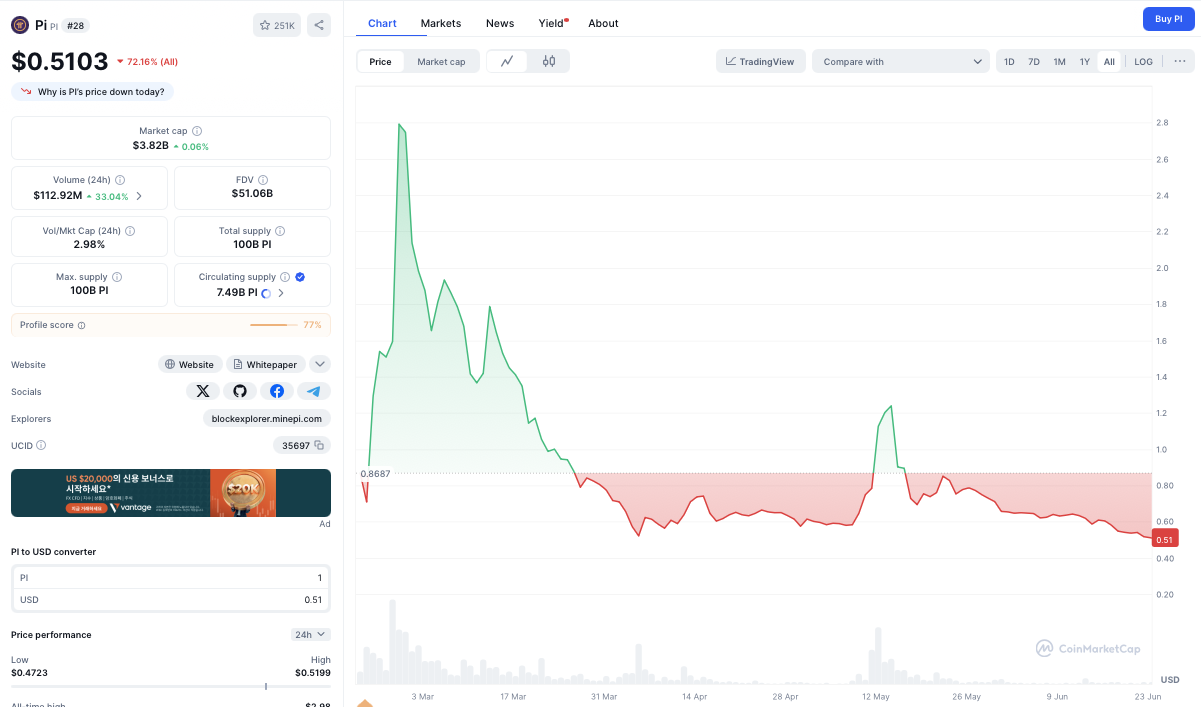Click the $51.06B FDV value

tap(252, 194)
